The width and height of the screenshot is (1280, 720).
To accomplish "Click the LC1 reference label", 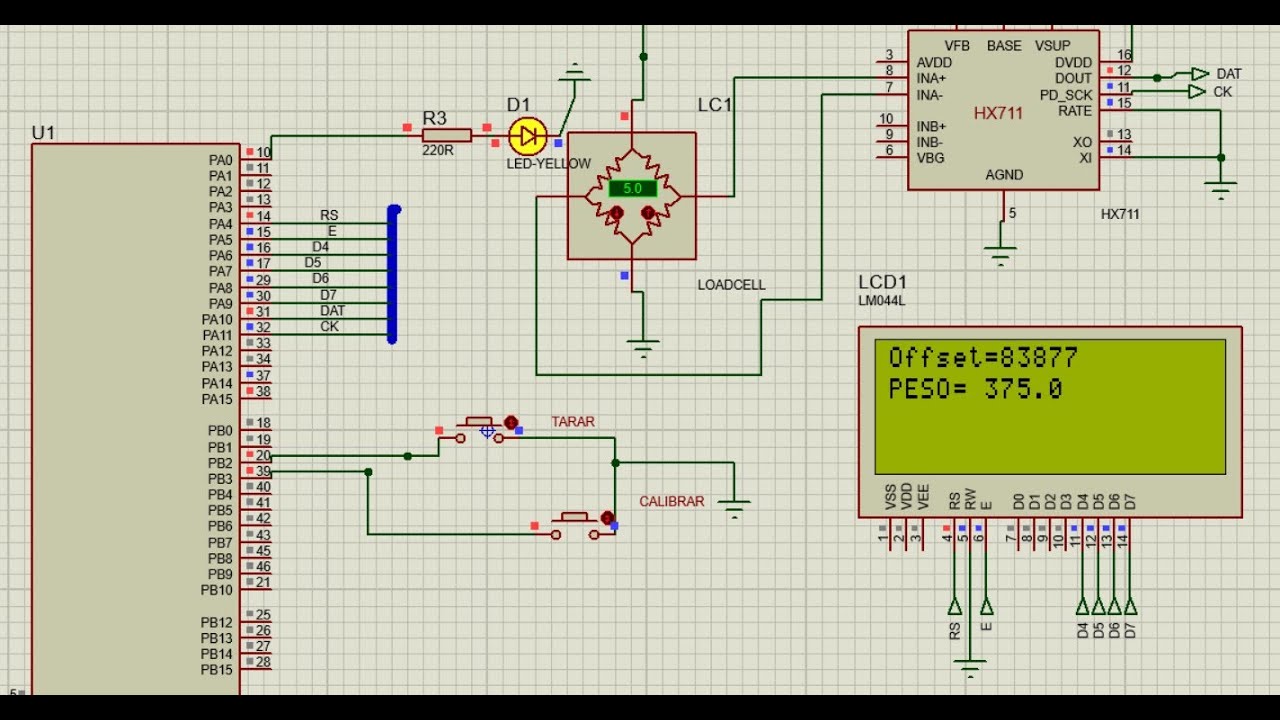I will point(715,105).
